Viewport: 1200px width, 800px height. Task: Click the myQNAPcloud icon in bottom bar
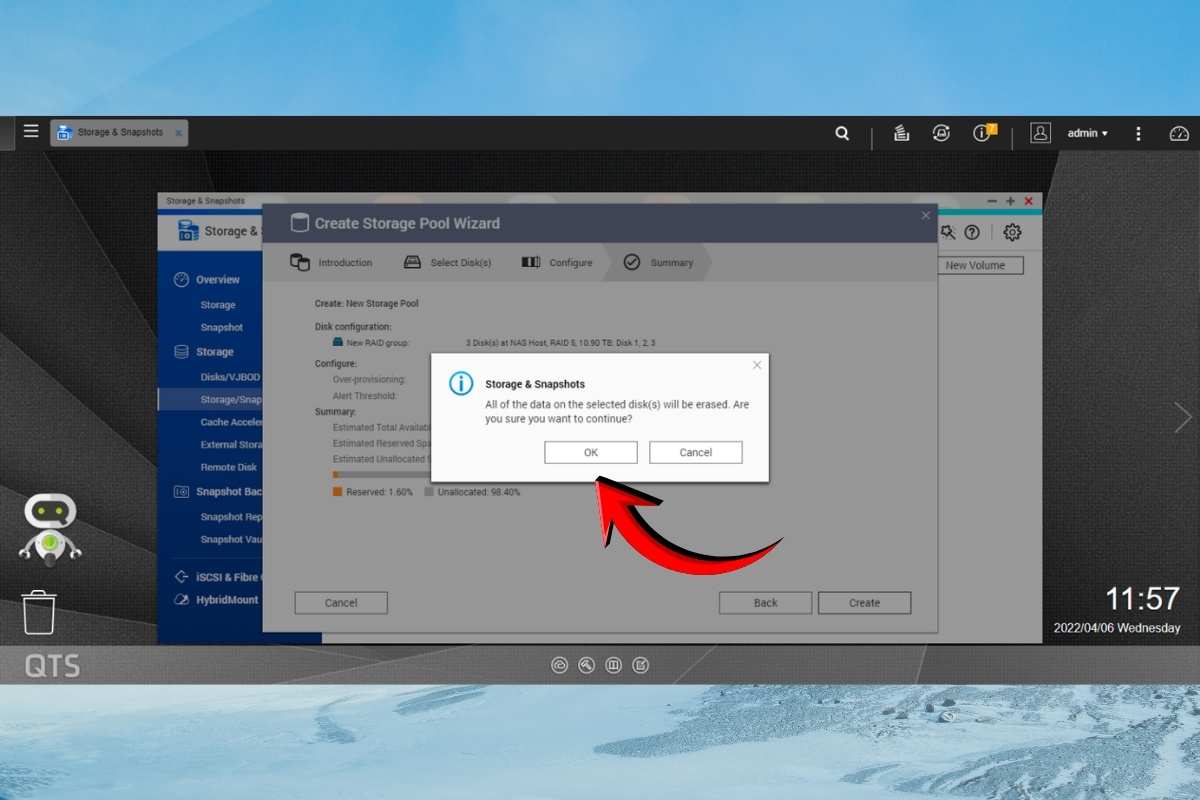pos(560,666)
